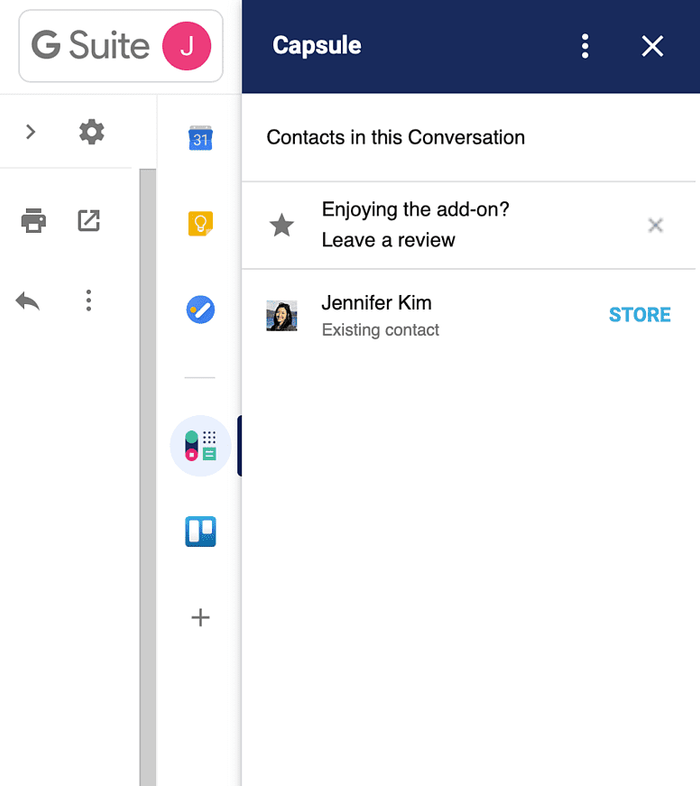Click Enjoying the add-on? text
Viewport: 700px width, 786px height.
(x=416, y=210)
